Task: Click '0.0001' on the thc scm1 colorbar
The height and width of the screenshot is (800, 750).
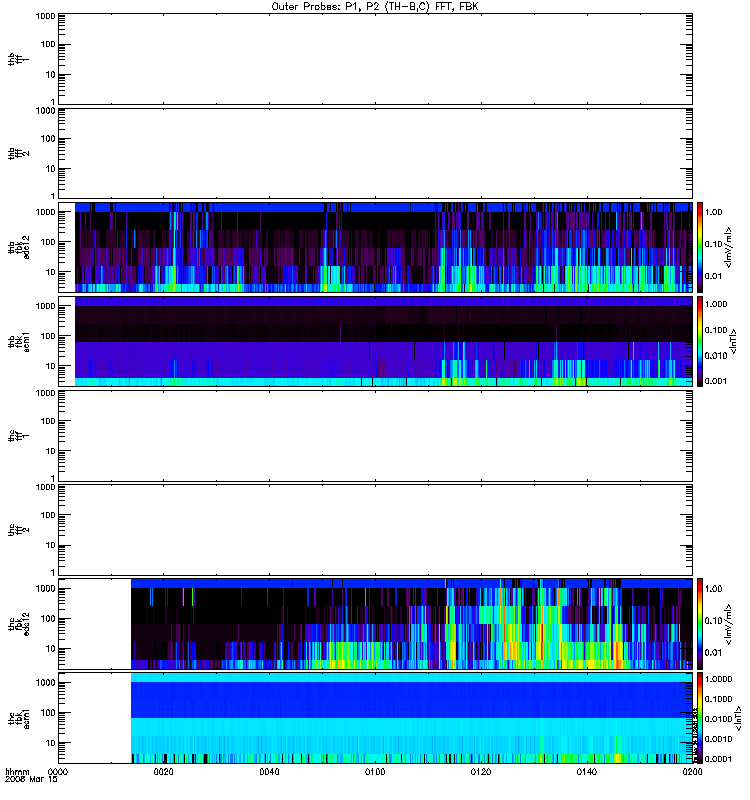Action: (718, 759)
